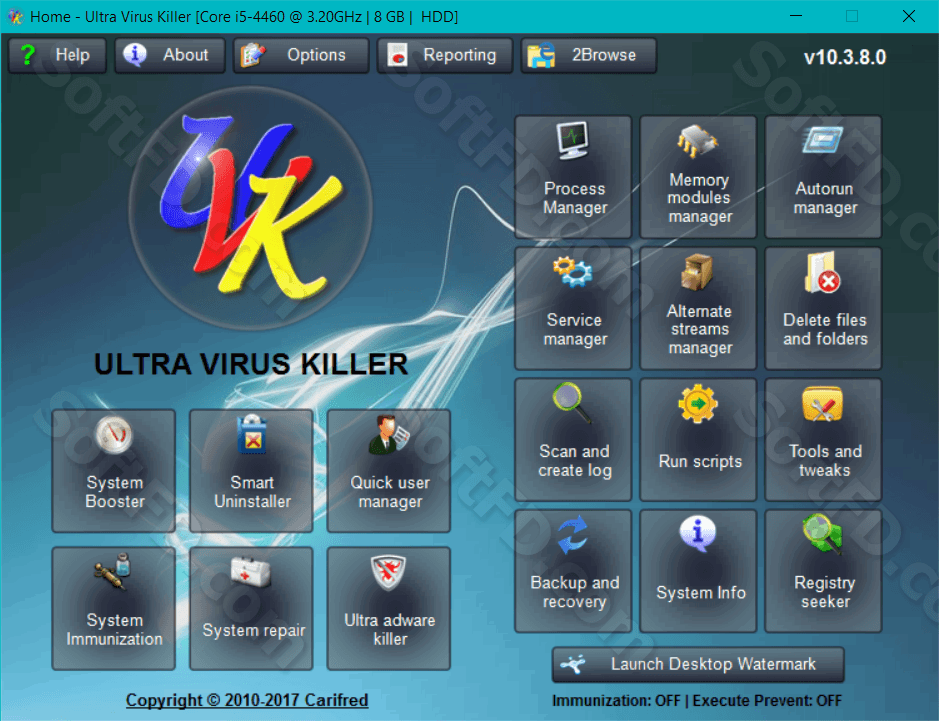Image resolution: width=939 pixels, height=721 pixels.
Task: Open Alternate streams manager
Action: tap(698, 308)
